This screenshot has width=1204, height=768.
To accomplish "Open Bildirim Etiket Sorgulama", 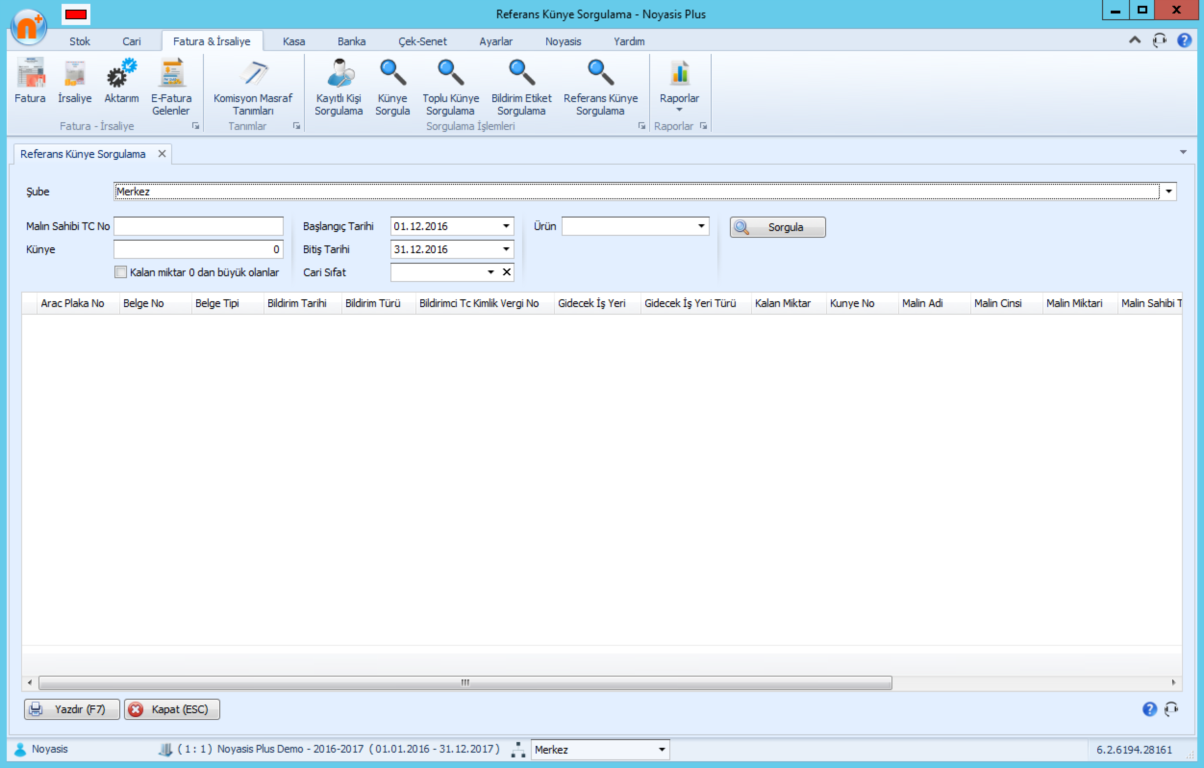I will click(x=521, y=88).
